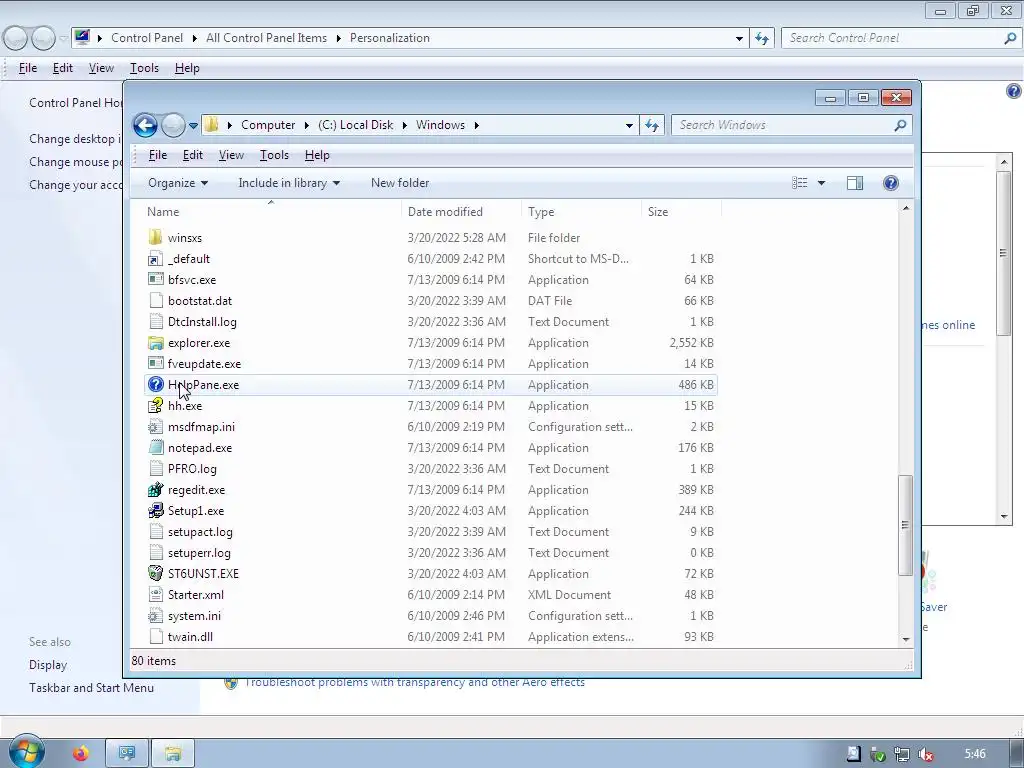Screen dimensions: 1024x768
Task: Open explorer Help with the blue question mark button
Action: (890, 183)
